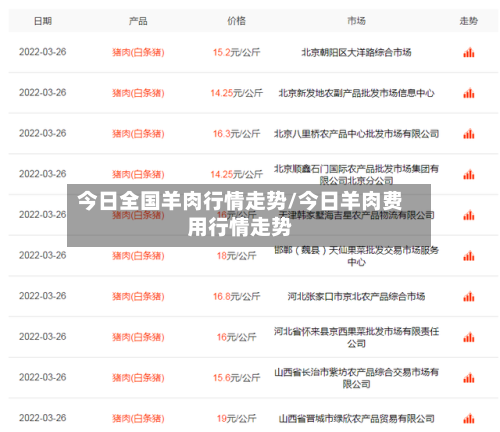Select the 15.2元/公斤 price cell
500x432 pixels.
236,52
